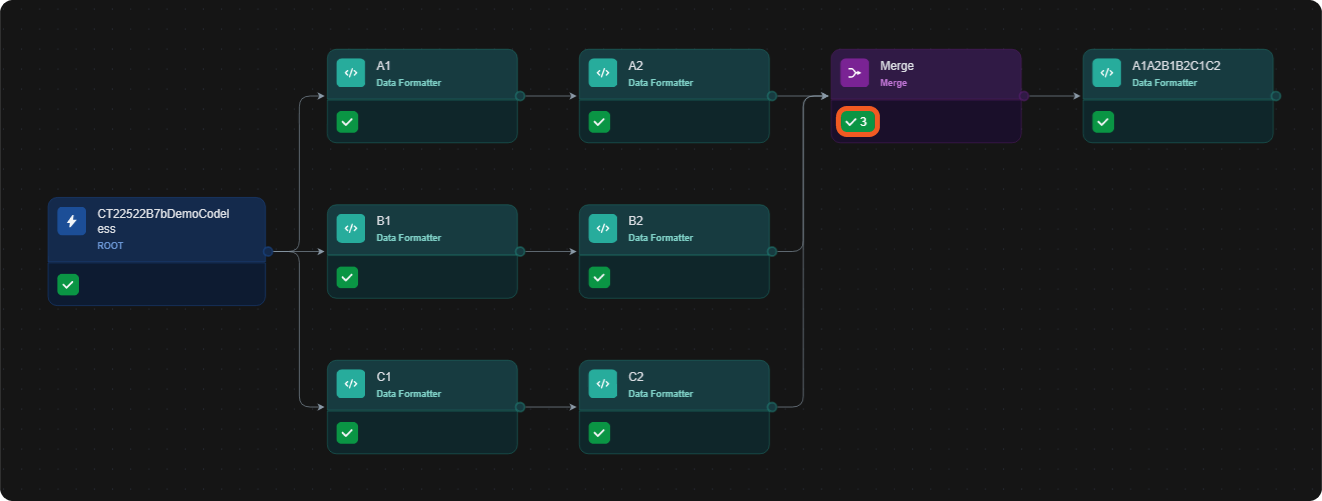This screenshot has height=501, width=1322.
Task: Click the green status check on A1
Action: [x=347, y=122]
